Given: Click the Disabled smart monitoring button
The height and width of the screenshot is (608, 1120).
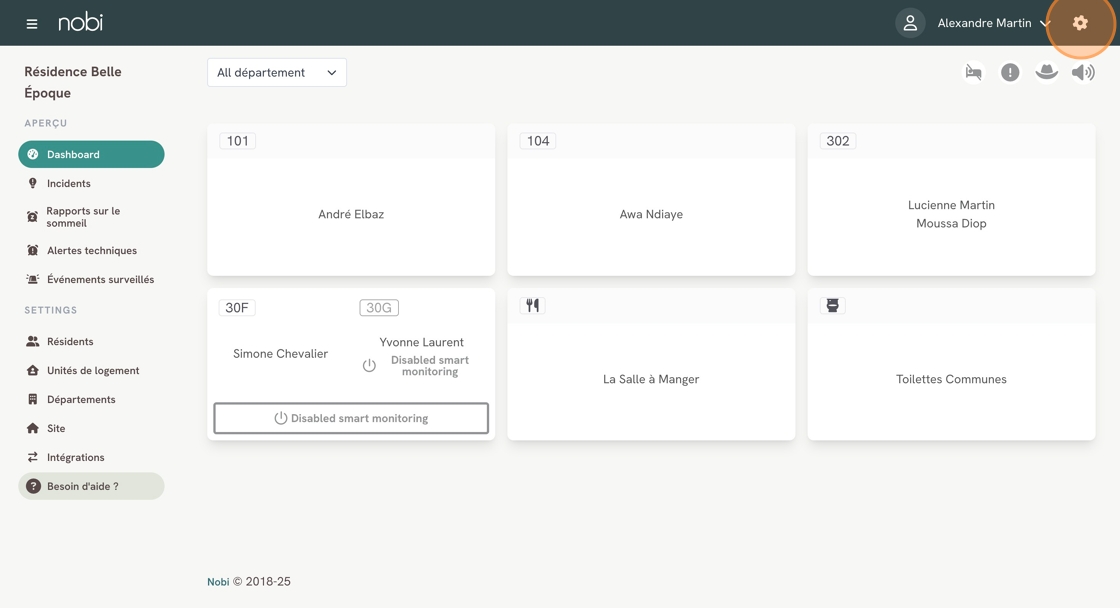Looking at the screenshot, I should (351, 418).
